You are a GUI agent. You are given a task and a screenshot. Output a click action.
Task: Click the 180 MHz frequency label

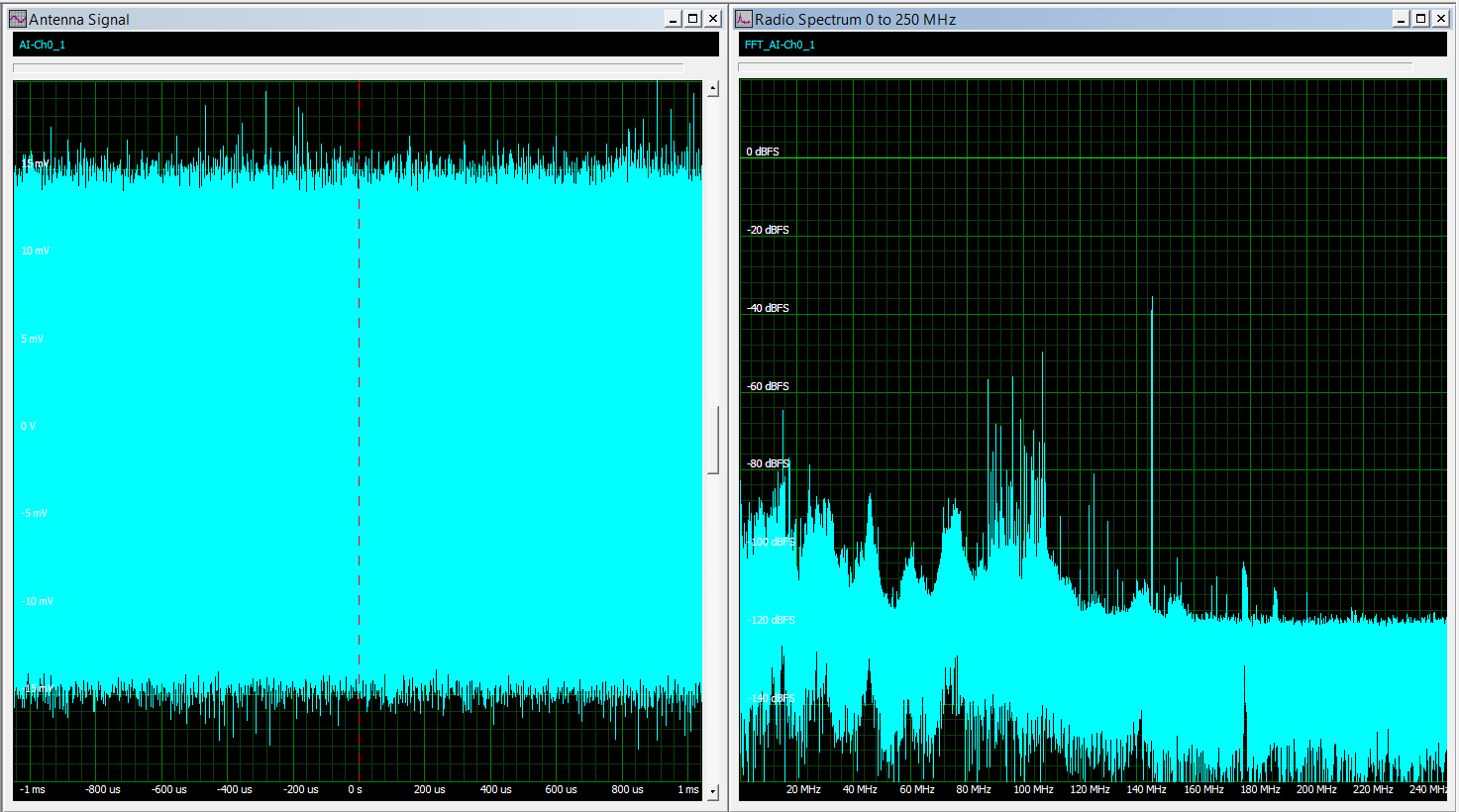point(1260,789)
